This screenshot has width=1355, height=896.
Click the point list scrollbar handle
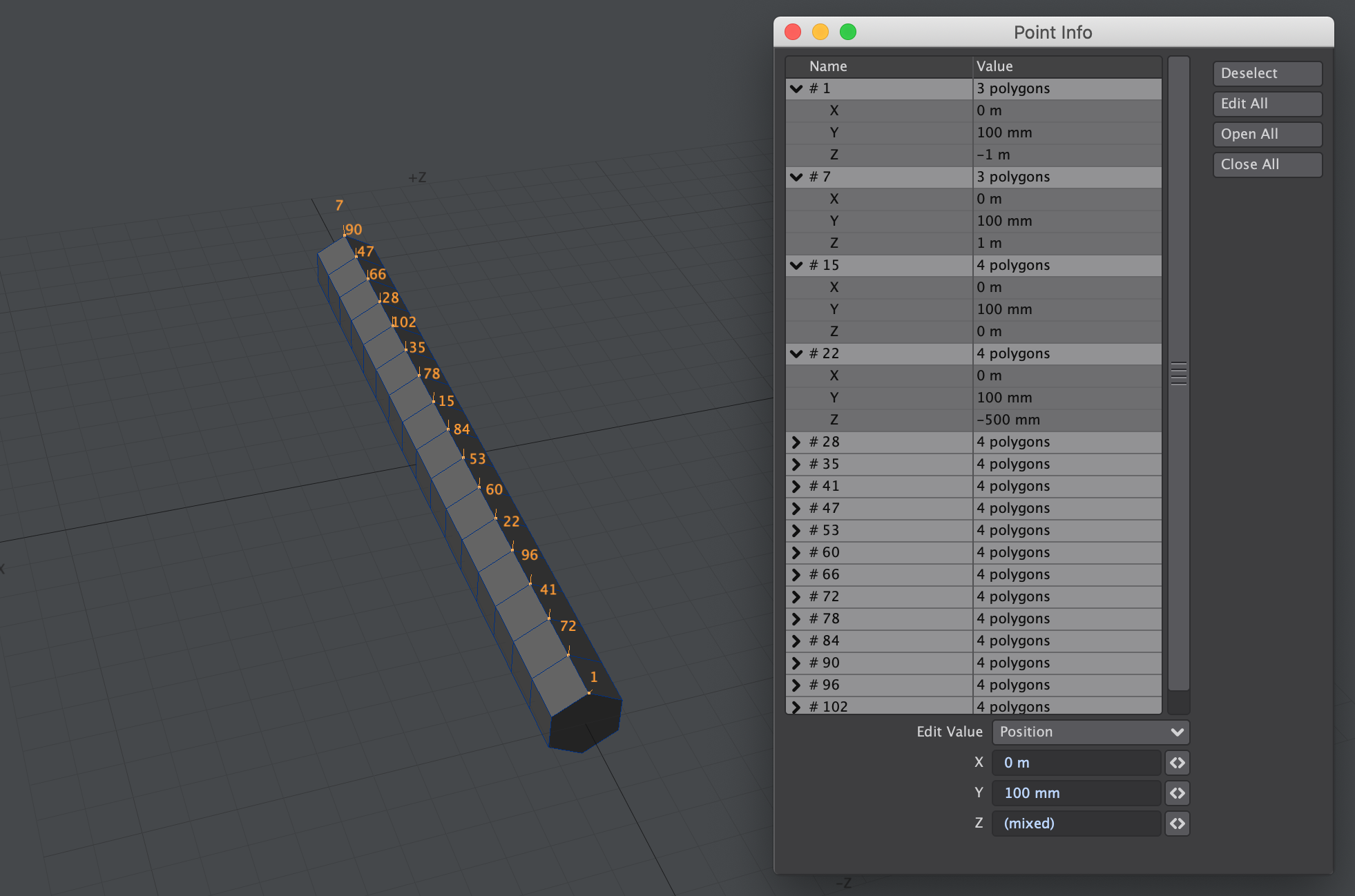[x=1179, y=373]
